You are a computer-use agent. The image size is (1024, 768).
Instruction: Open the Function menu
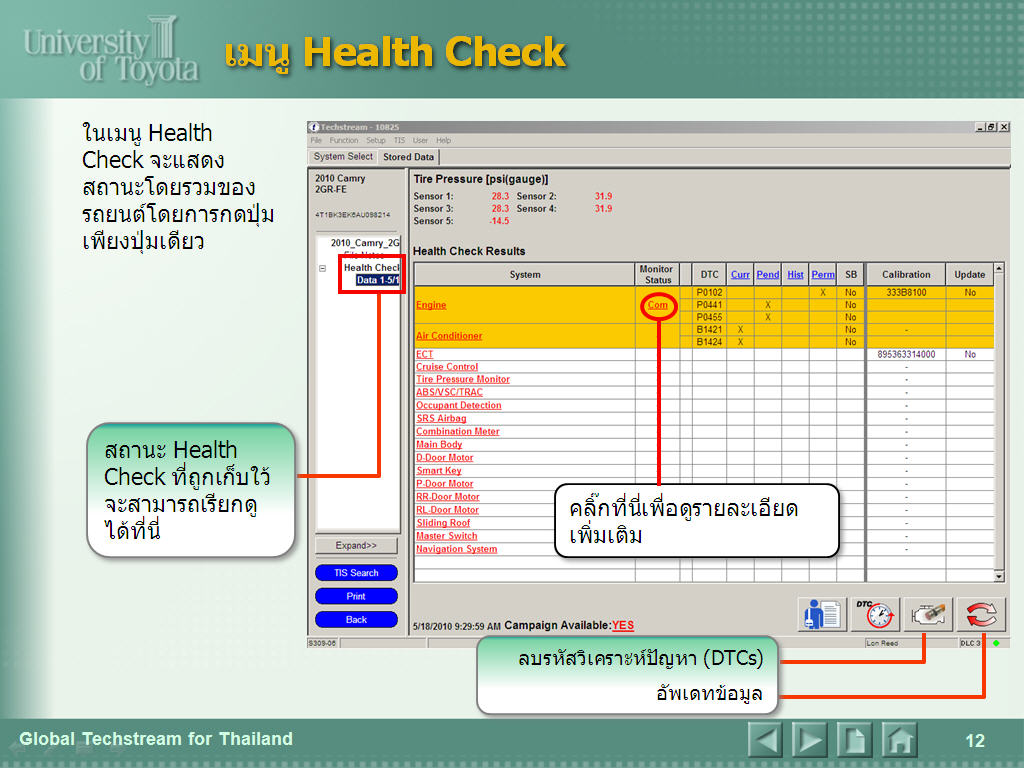[344, 140]
